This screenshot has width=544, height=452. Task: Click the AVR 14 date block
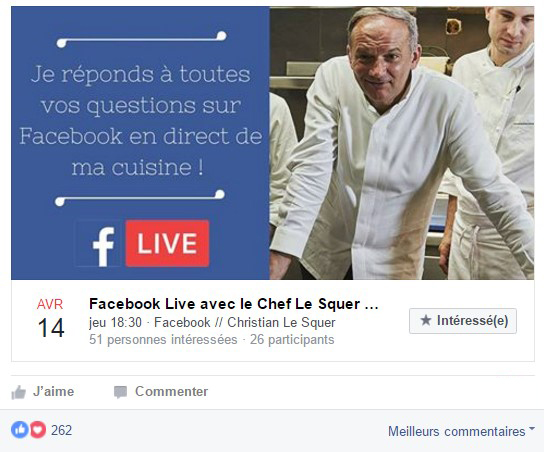coord(51,318)
